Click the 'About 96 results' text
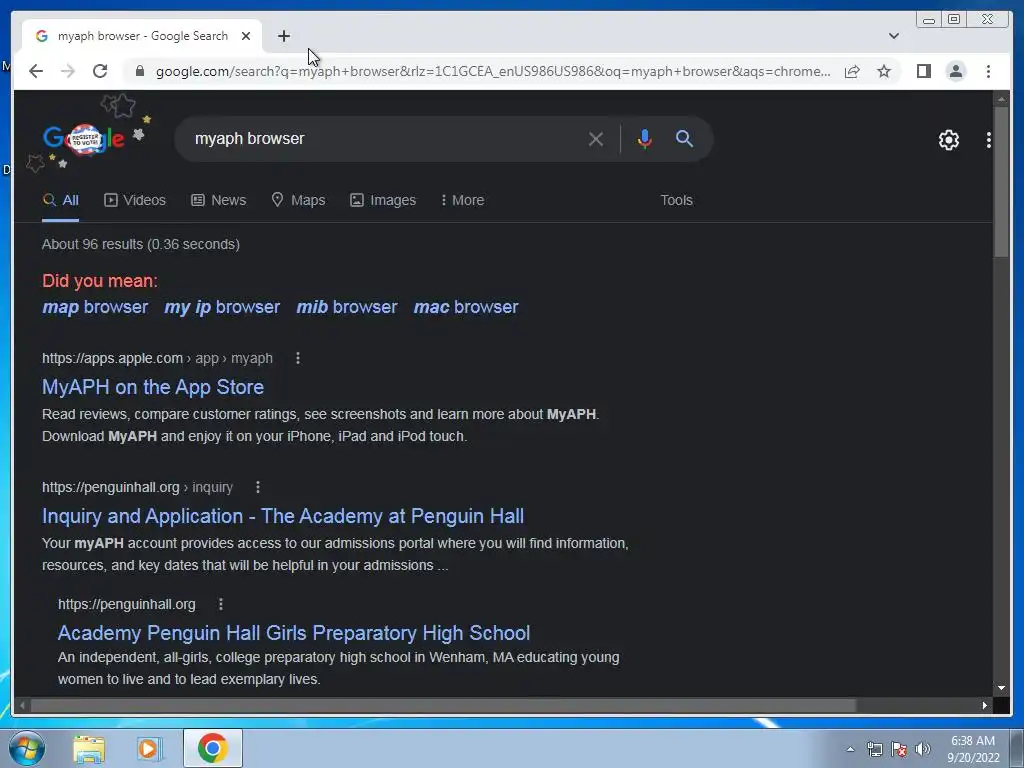 tap(141, 244)
